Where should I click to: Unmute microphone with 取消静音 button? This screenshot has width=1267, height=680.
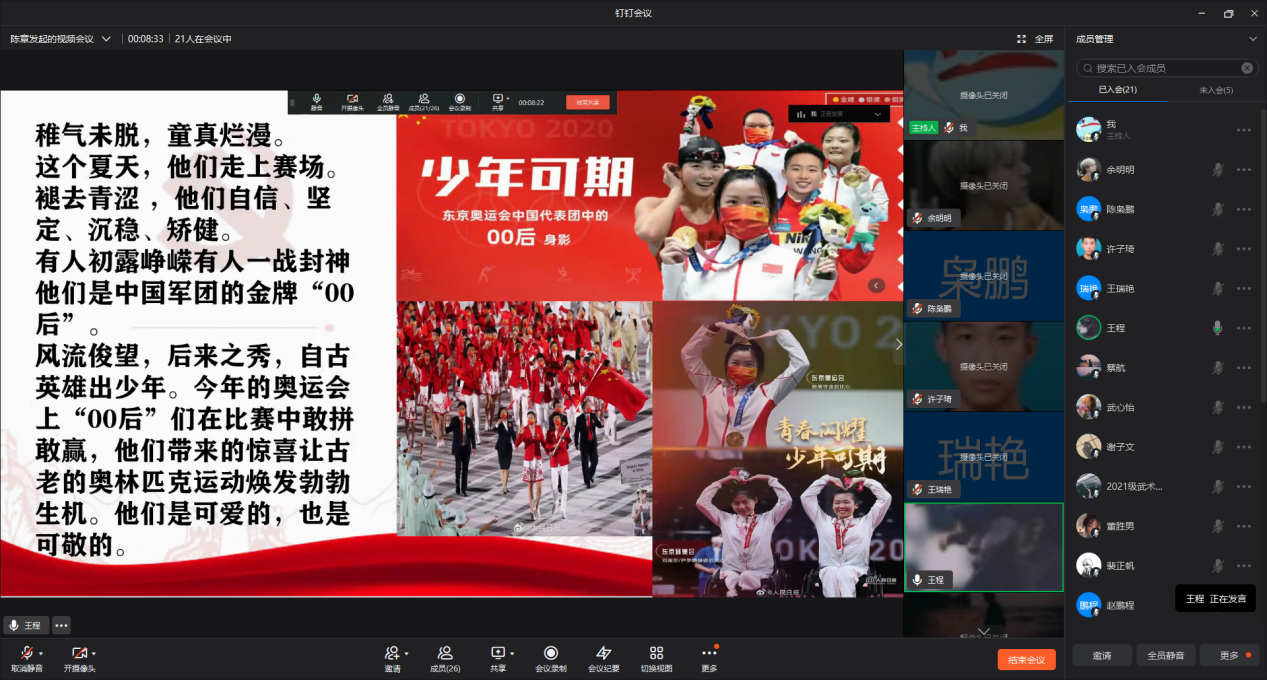[25, 654]
